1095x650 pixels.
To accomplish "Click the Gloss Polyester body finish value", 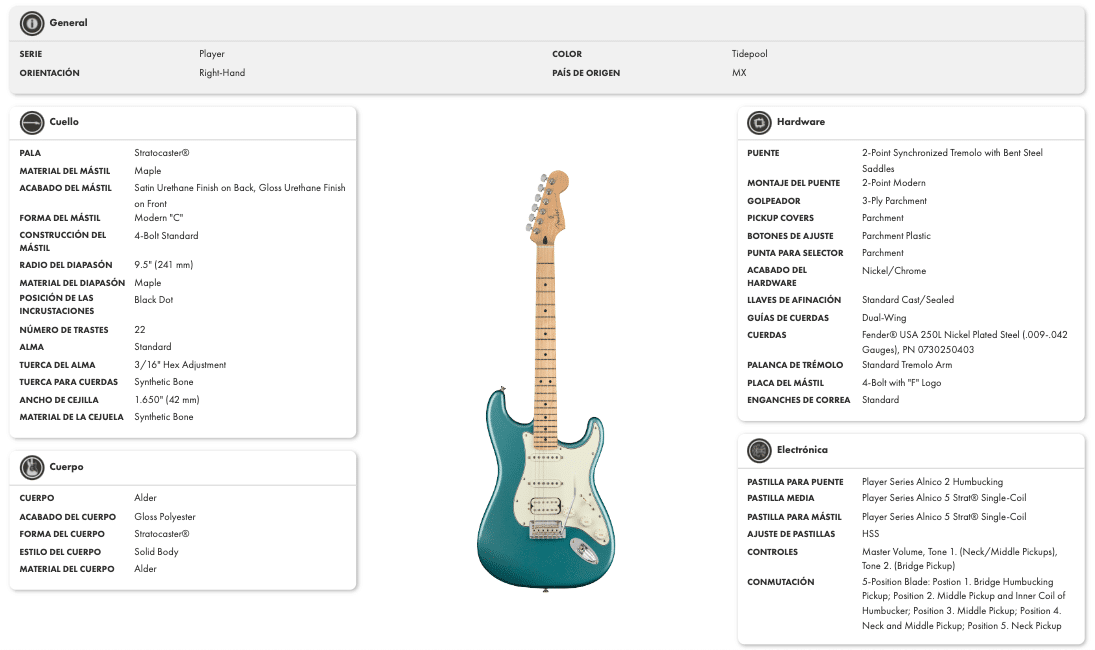I will (x=165, y=517).
